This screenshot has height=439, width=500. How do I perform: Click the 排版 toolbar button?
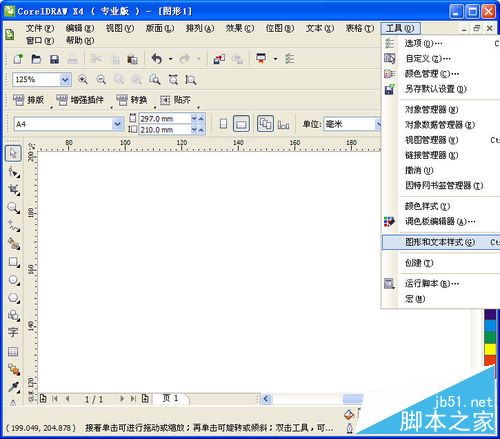(x=29, y=100)
